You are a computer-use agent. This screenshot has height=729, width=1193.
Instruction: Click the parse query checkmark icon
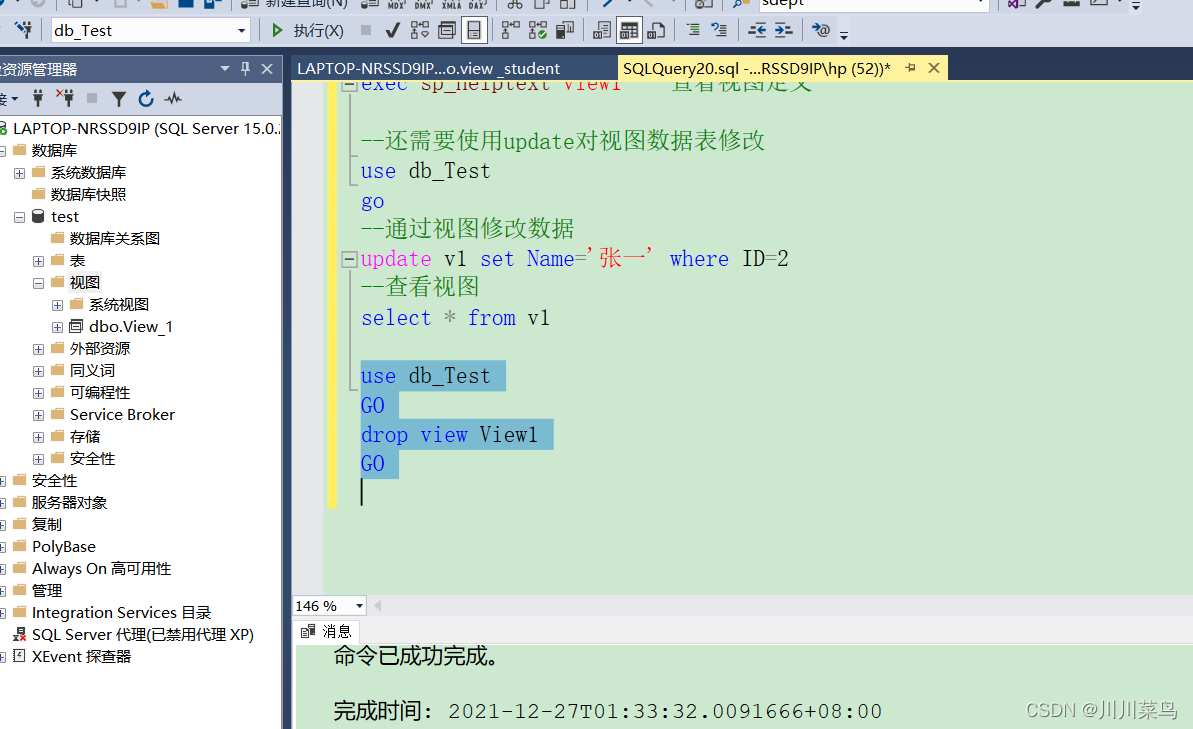(393, 30)
